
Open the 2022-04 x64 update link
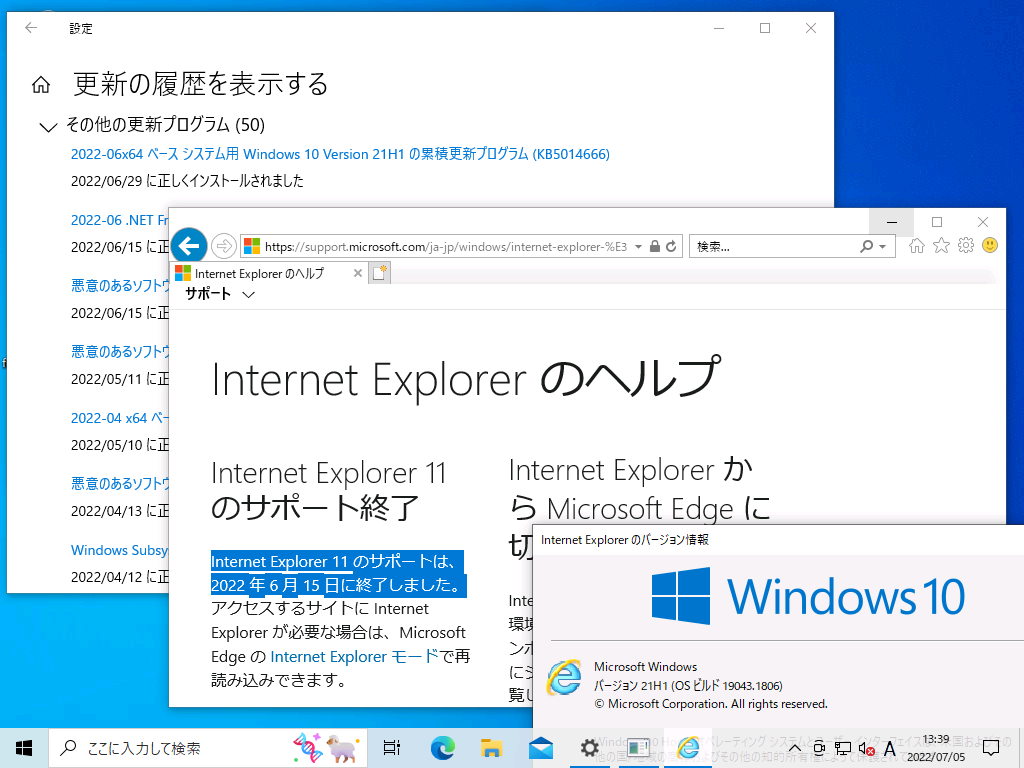120,418
